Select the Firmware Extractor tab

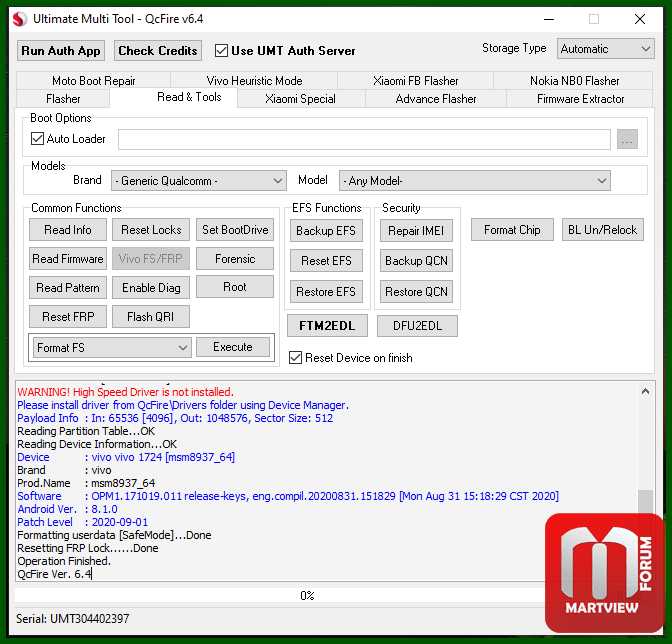coord(580,99)
